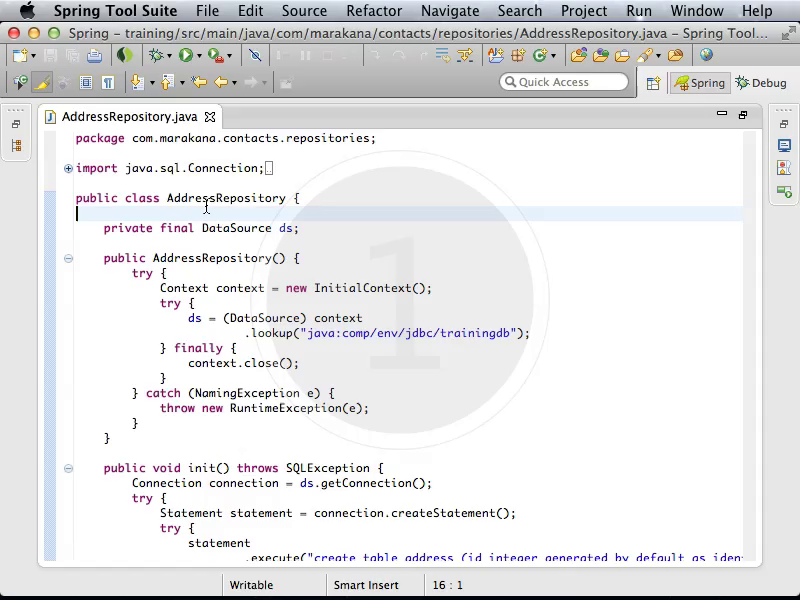This screenshot has height=600, width=800.
Task: Collapse the AddressRepository() constructor
Action: [68, 259]
